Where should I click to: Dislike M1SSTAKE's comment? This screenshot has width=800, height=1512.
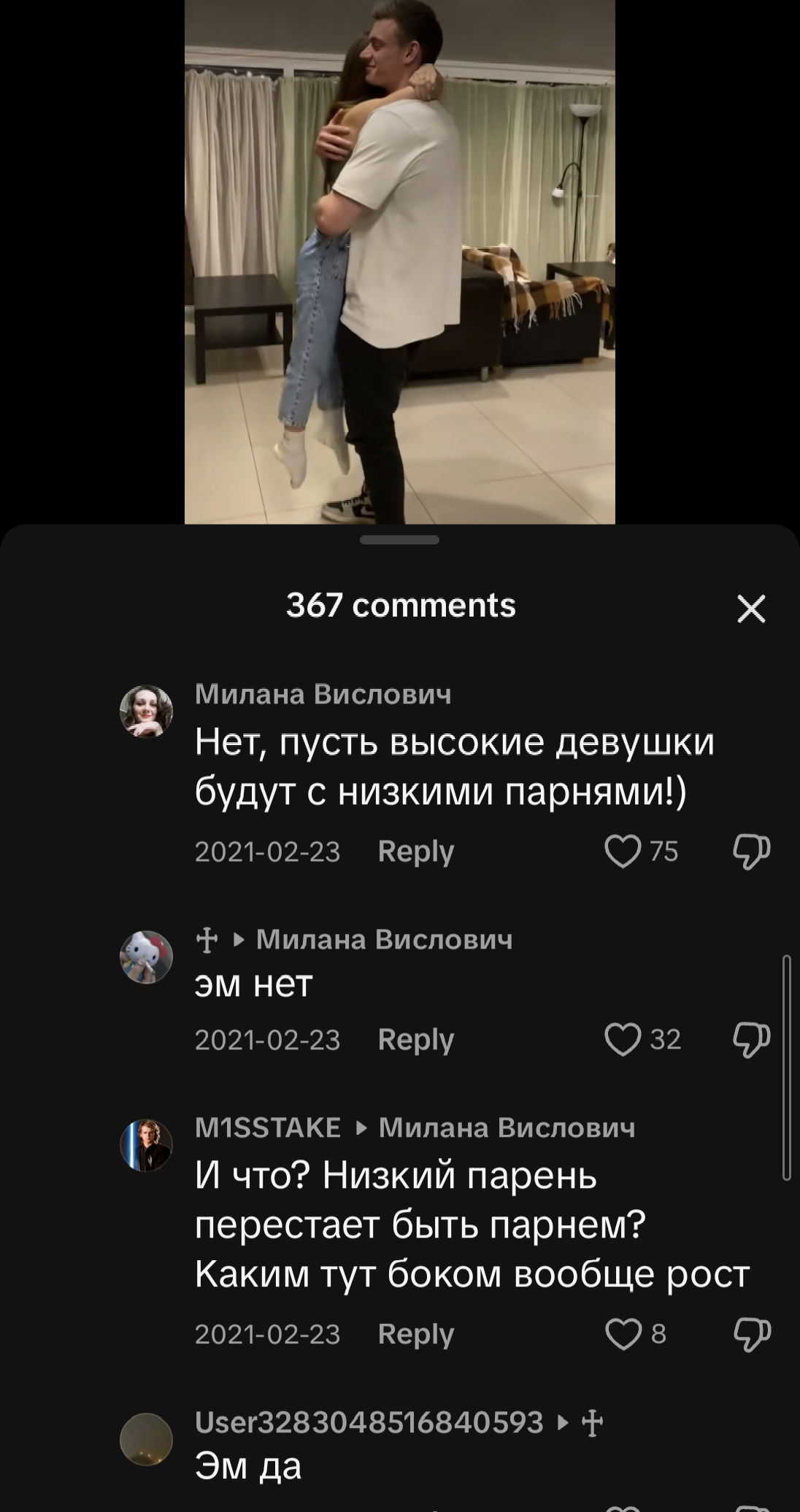(752, 1335)
